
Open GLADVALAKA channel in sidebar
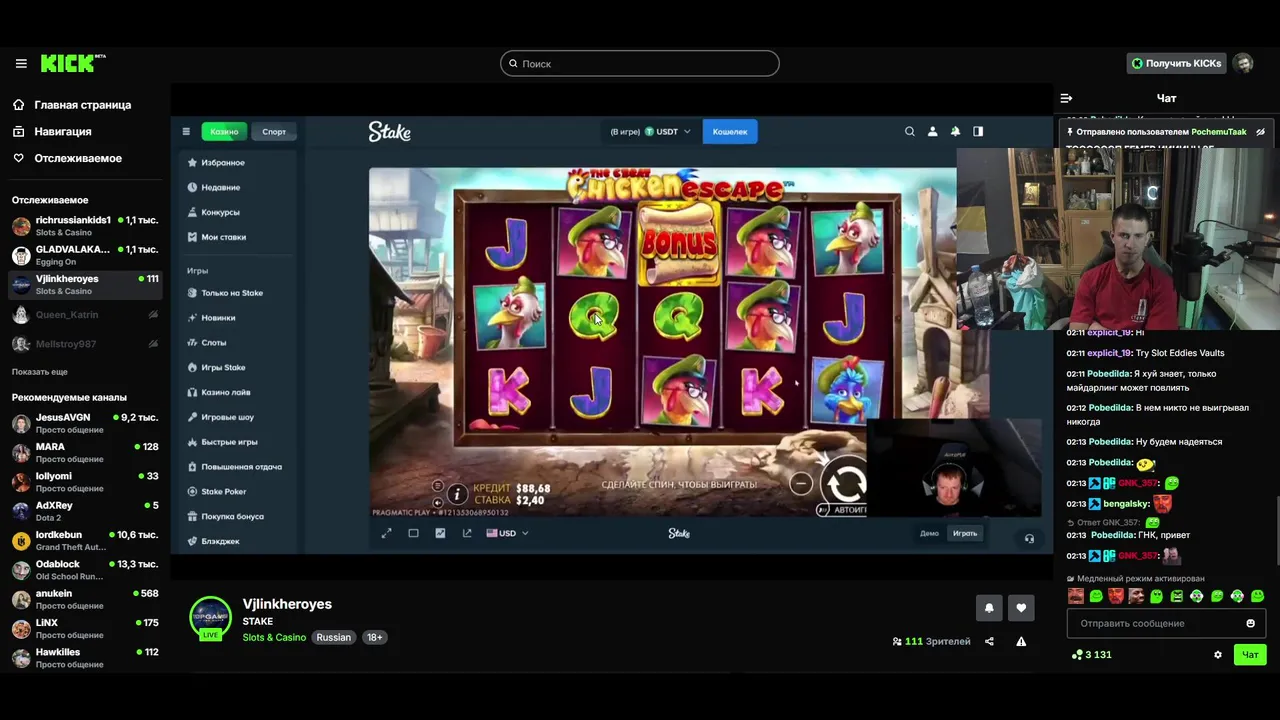coord(85,254)
